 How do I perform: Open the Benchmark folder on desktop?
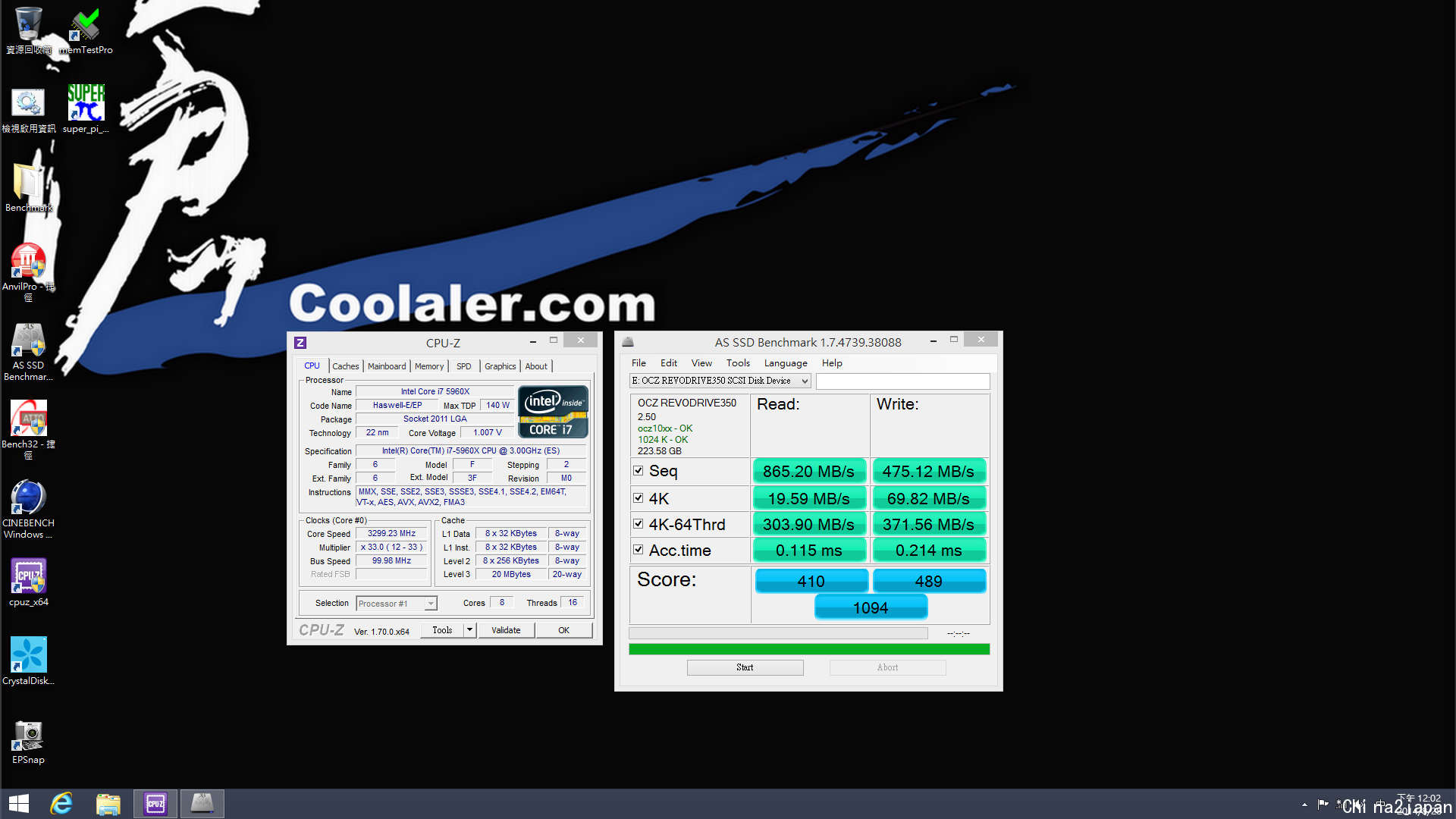click(x=29, y=188)
